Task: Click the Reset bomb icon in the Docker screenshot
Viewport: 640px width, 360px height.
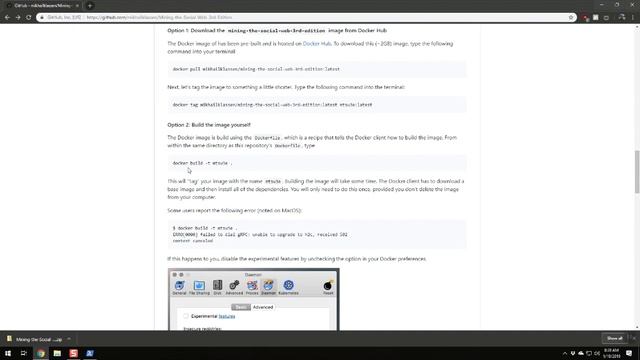Action: point(328,287)
